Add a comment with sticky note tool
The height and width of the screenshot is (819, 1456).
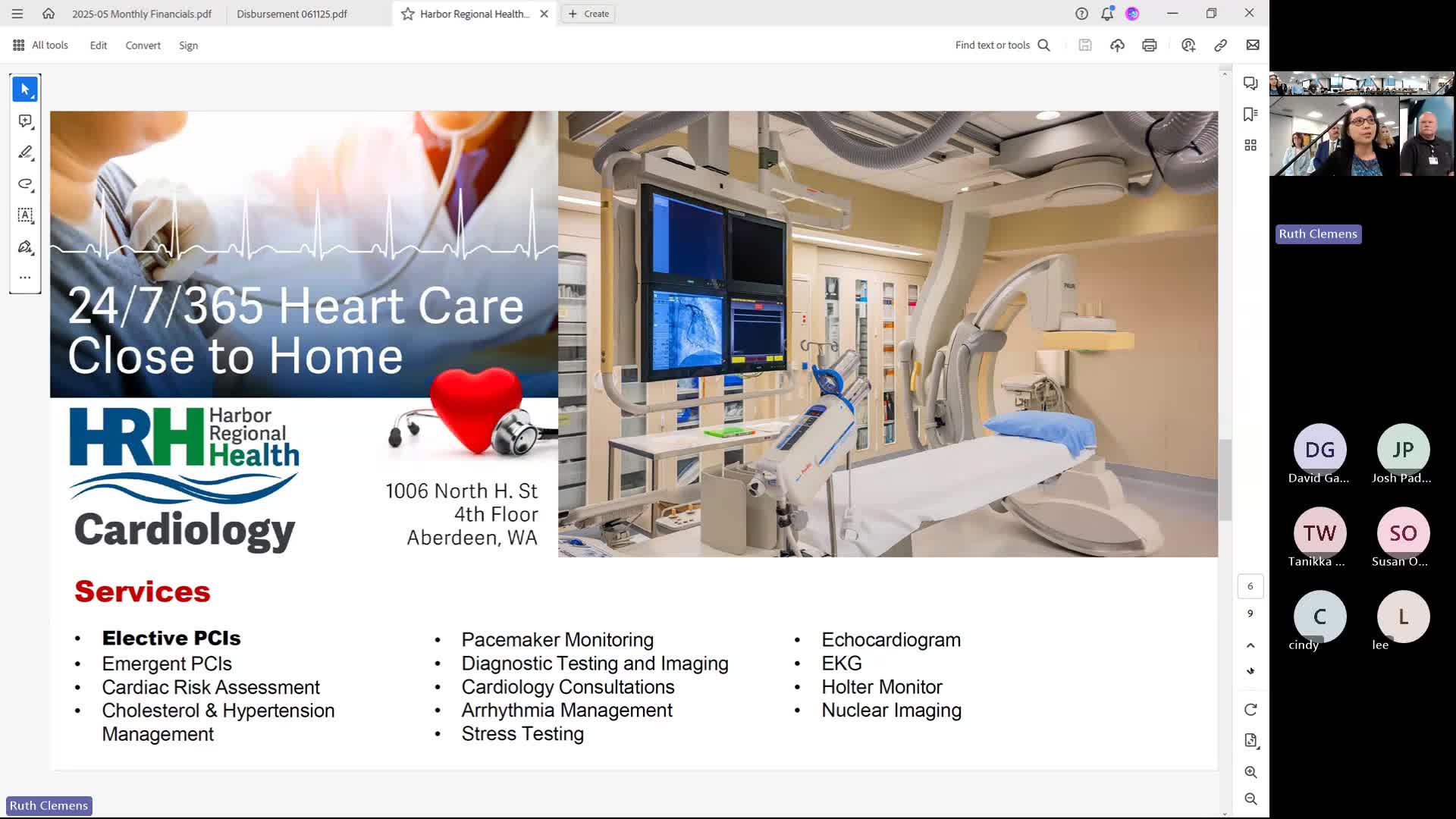click(x=25, y=121)
